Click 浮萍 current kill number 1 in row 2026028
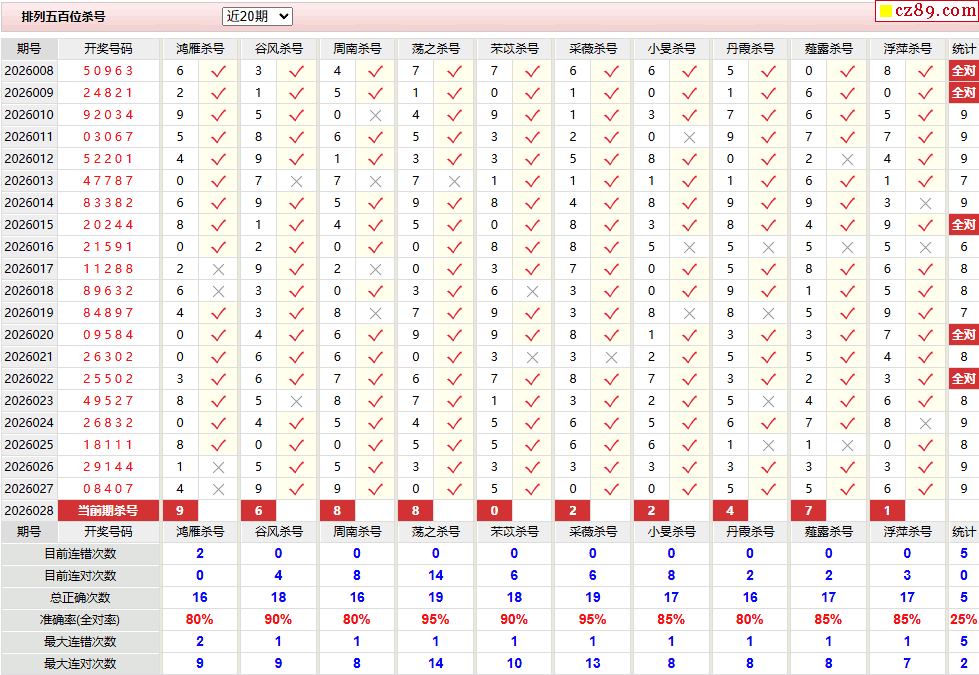The width and height of the screenshot is (979, 675). click(x=887, y=511)
